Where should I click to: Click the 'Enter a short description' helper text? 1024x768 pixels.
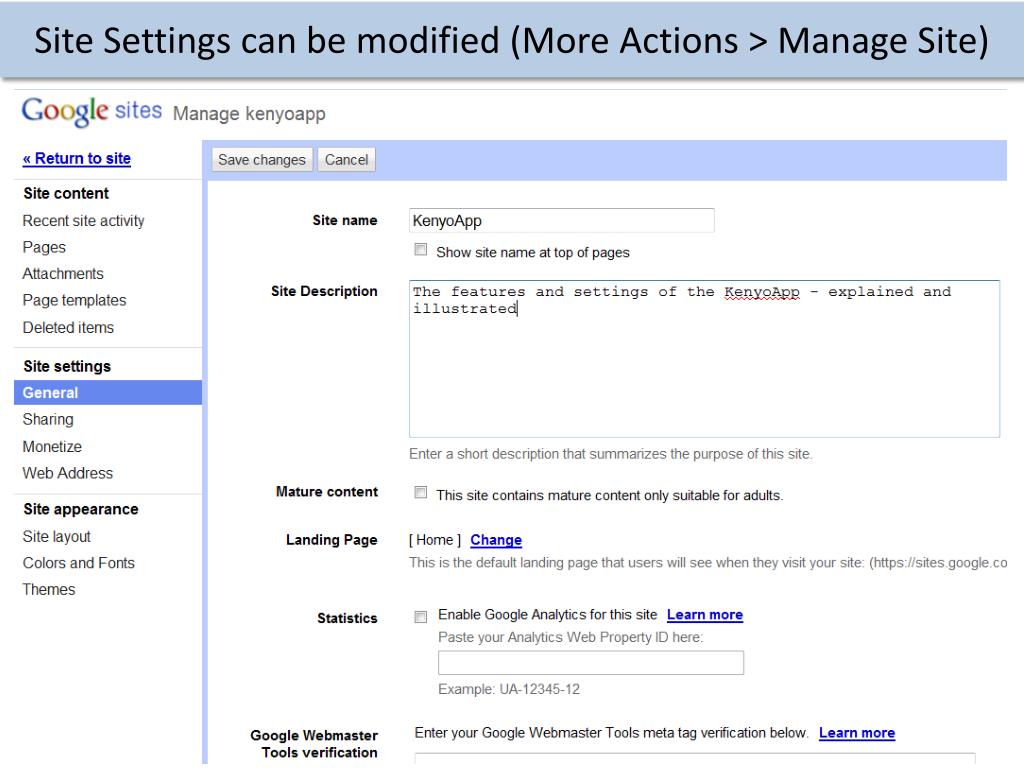[x=611, y=454]
